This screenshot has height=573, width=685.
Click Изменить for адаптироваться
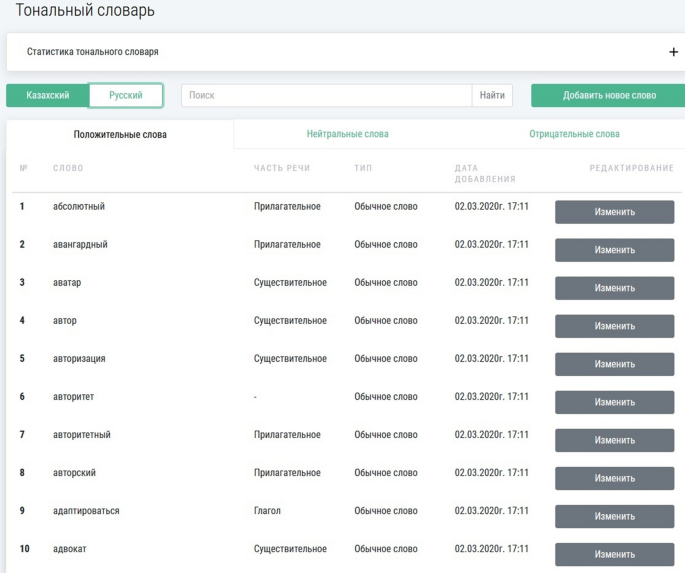pos(614,516)
